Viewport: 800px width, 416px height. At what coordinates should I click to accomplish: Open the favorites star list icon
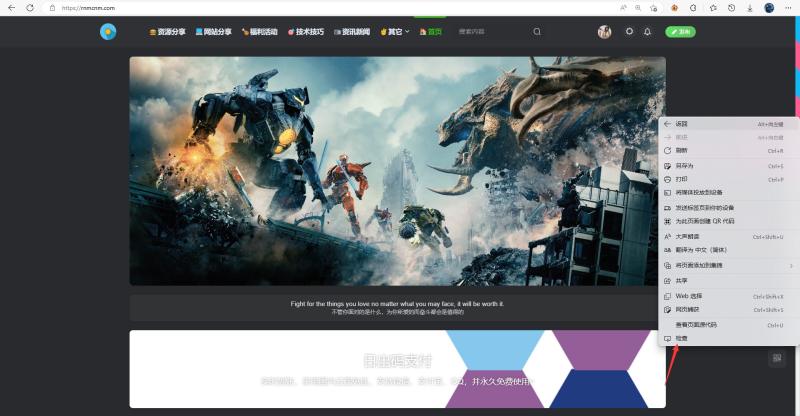713,8
